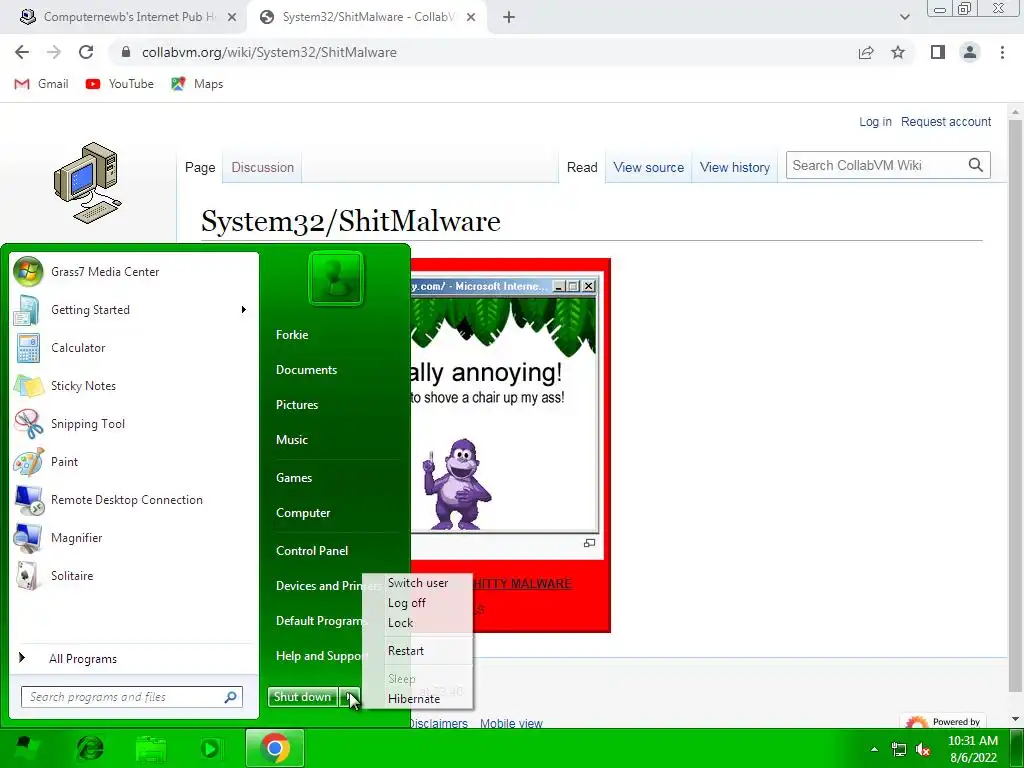This screenshot has height=768, width=1024.
Task: Open the Sticky Notes icon
Action: coord(28,385)
